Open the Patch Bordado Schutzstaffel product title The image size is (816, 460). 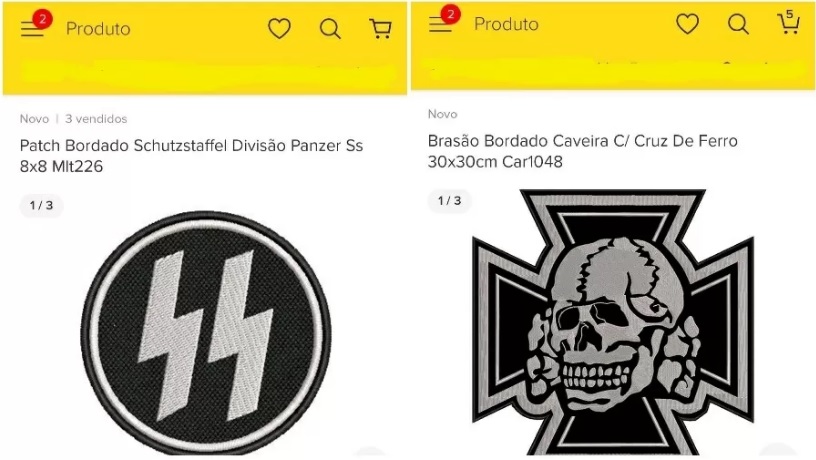(191, 156)
